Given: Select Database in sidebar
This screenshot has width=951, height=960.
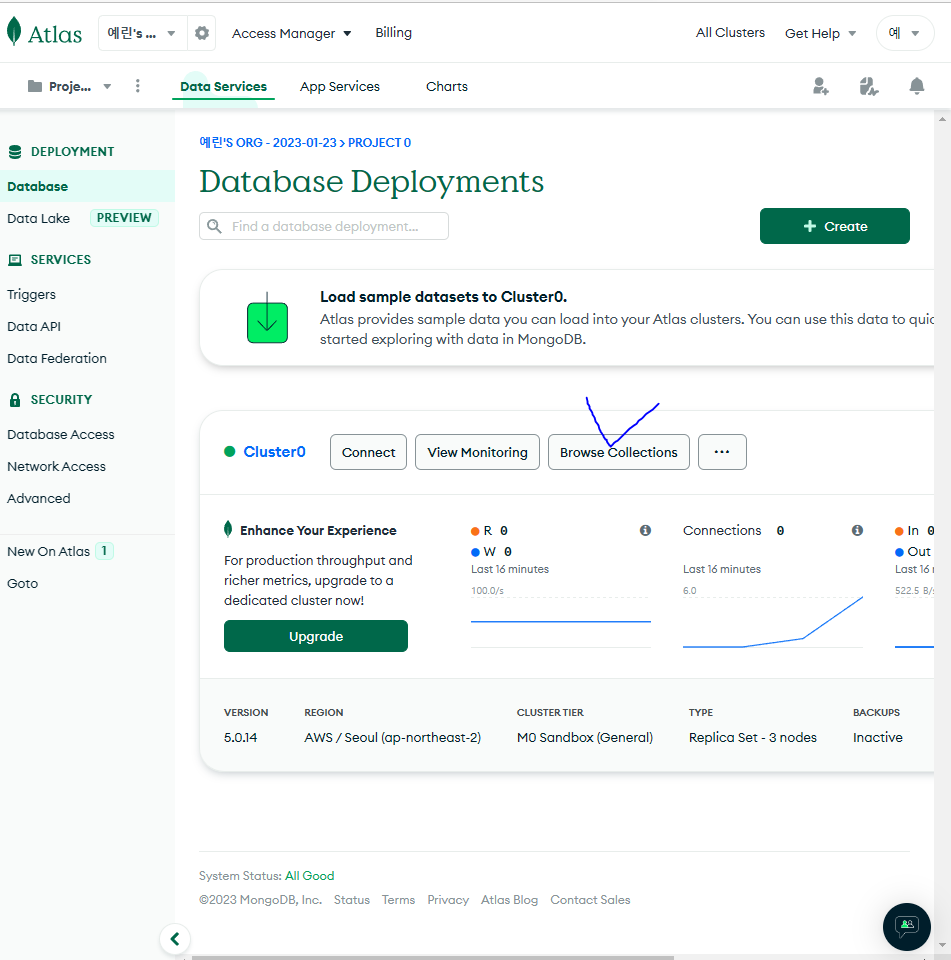Looking at the screenshot, I should point(87,186).
